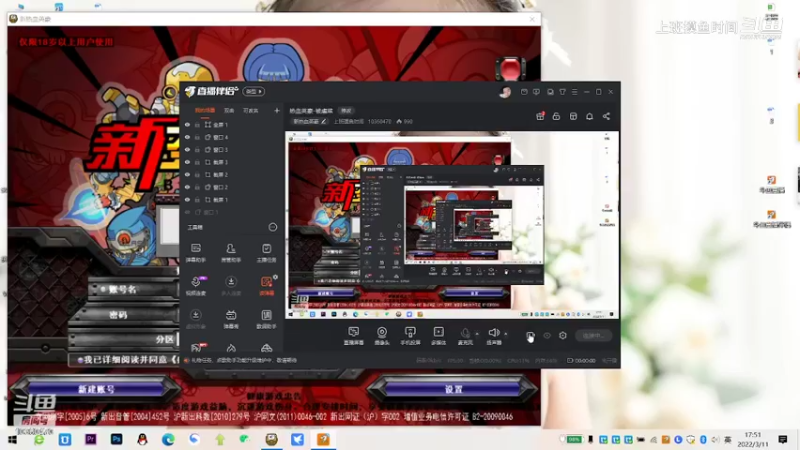Viewport: 800px width, 450px height.
Task: Open Windows notification center
Action: click(783, 439)
